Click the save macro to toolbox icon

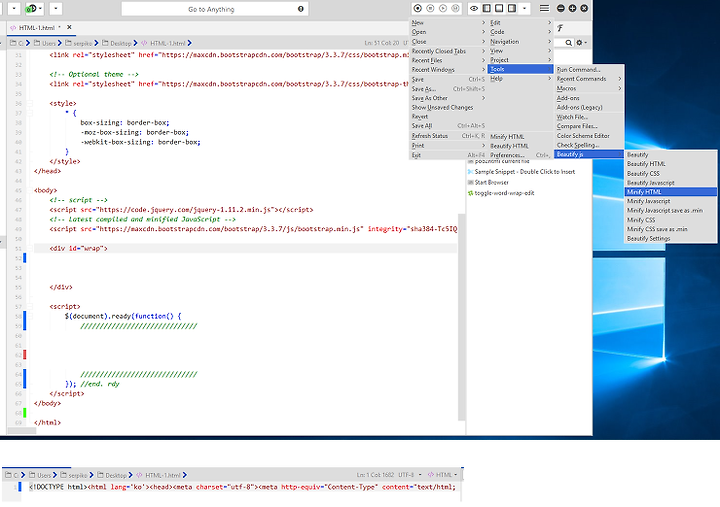tap(455, 8)
